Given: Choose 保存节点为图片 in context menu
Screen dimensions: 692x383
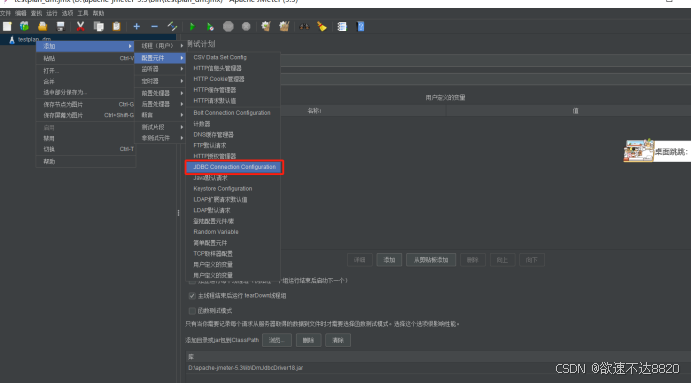Looking at the screenshot, I should [x=85, y=105].
